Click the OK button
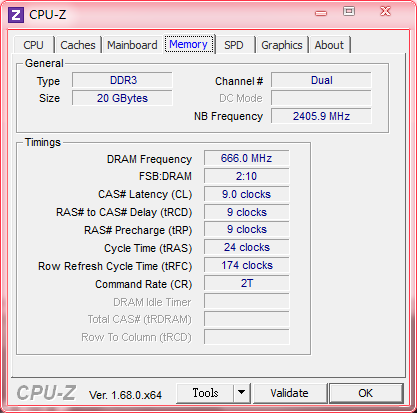 366,393
